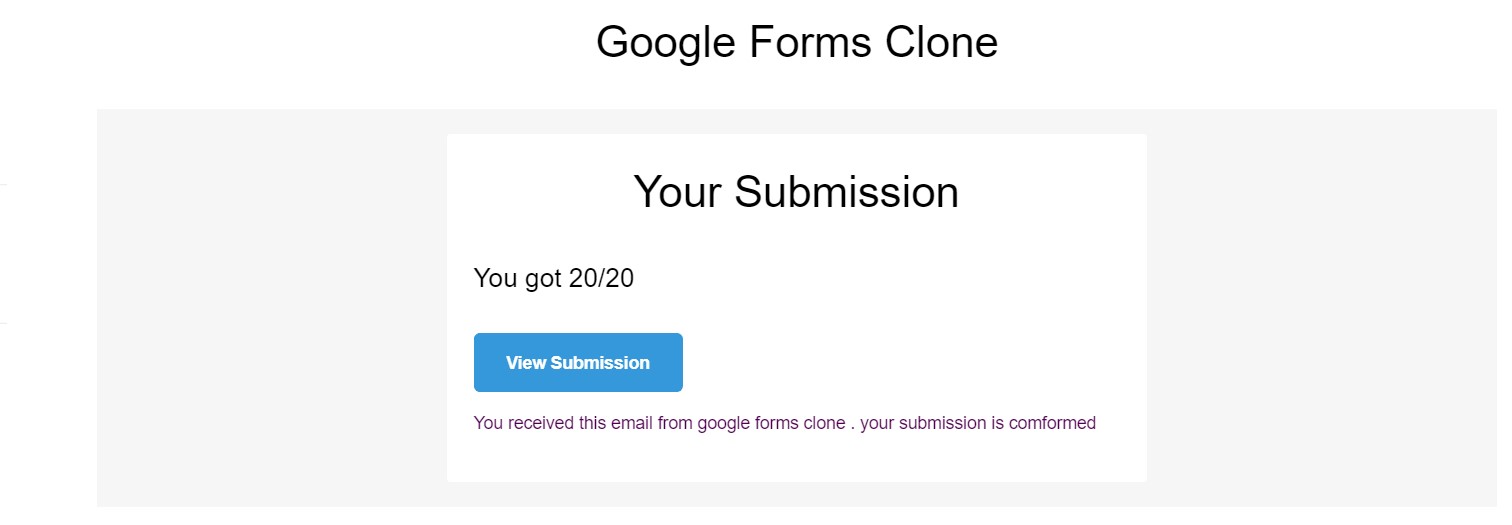Click the Google Forms Clone page title
The height and width of the screenshot is (525, 1512).
point(796,42)
